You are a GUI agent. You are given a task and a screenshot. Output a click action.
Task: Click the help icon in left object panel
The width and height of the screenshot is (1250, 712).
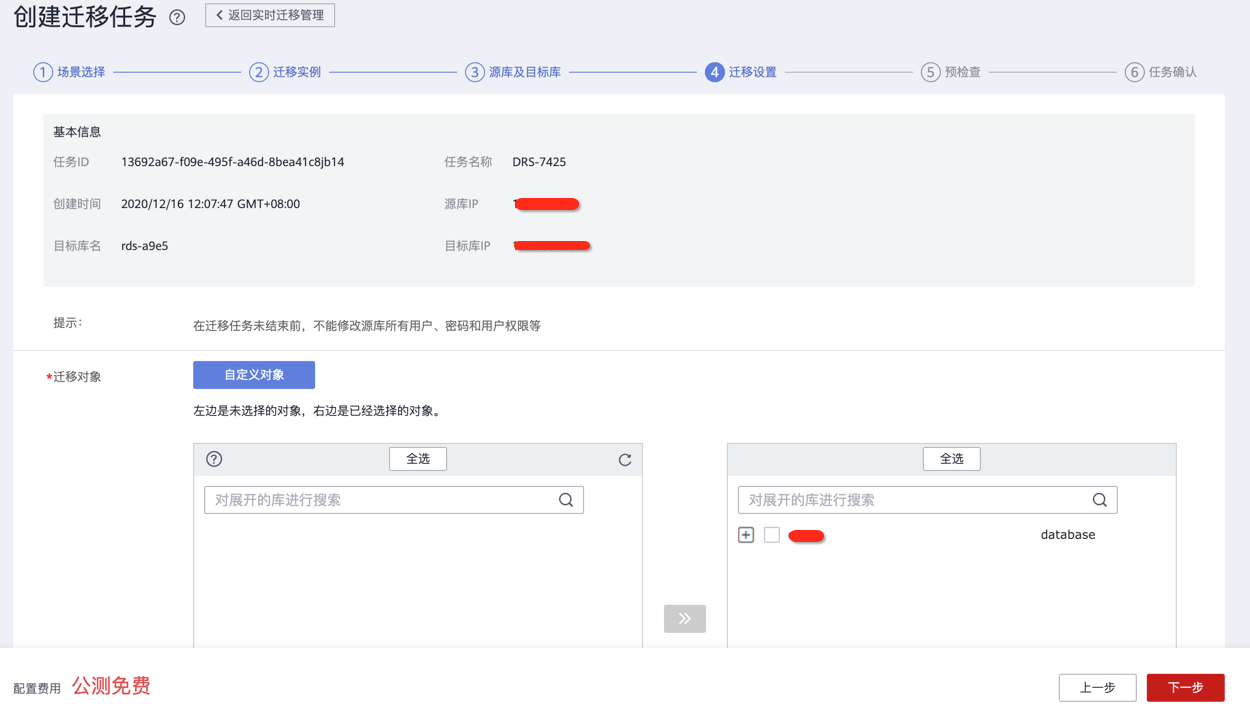(x=214, y=459)
